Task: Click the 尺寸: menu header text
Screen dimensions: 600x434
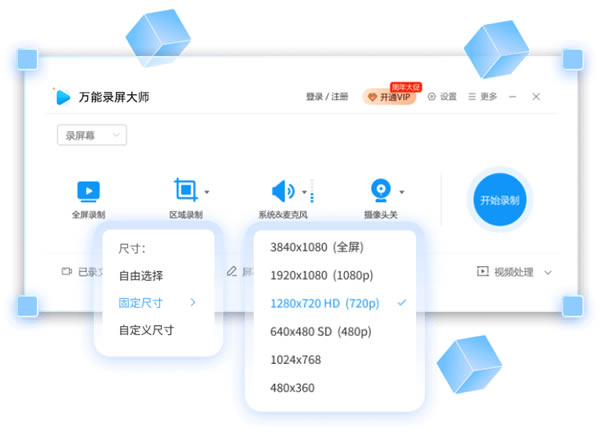Action: [x=132, y=249]
